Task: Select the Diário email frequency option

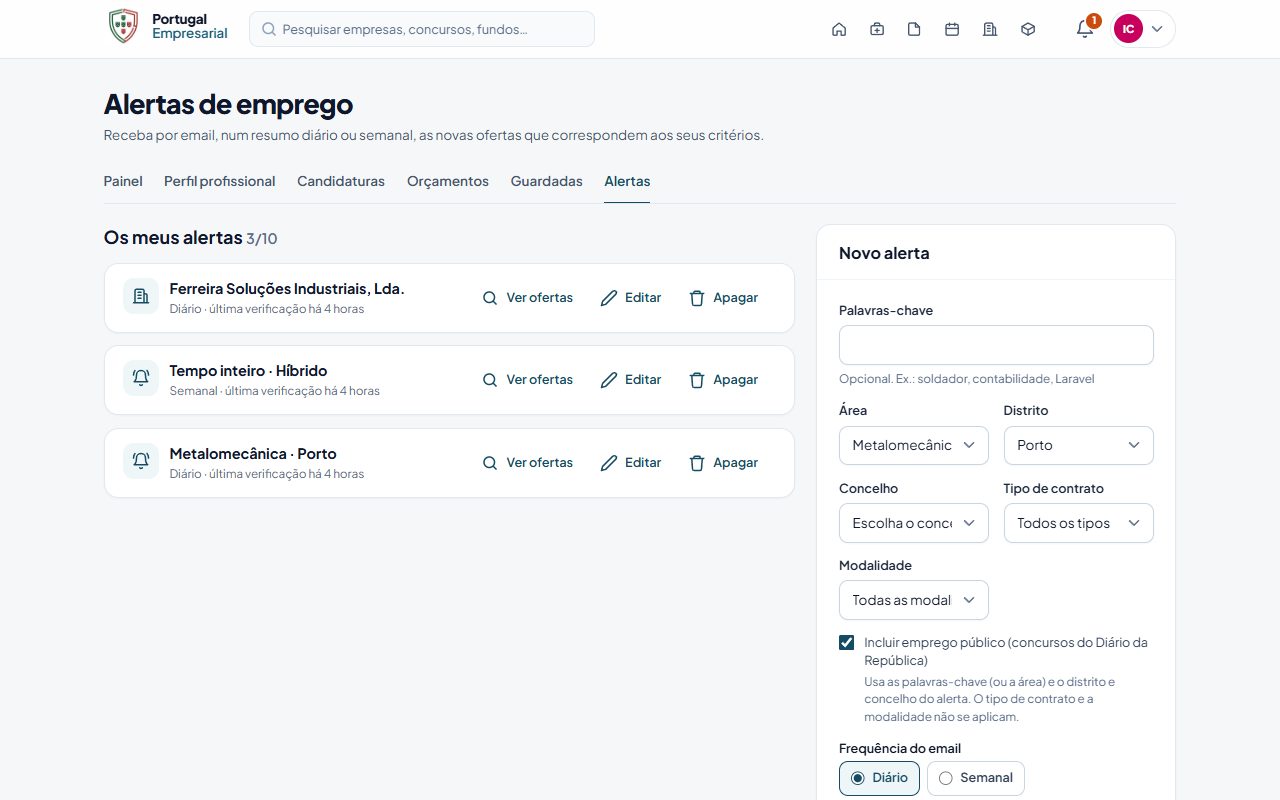Action: [879, 778]
